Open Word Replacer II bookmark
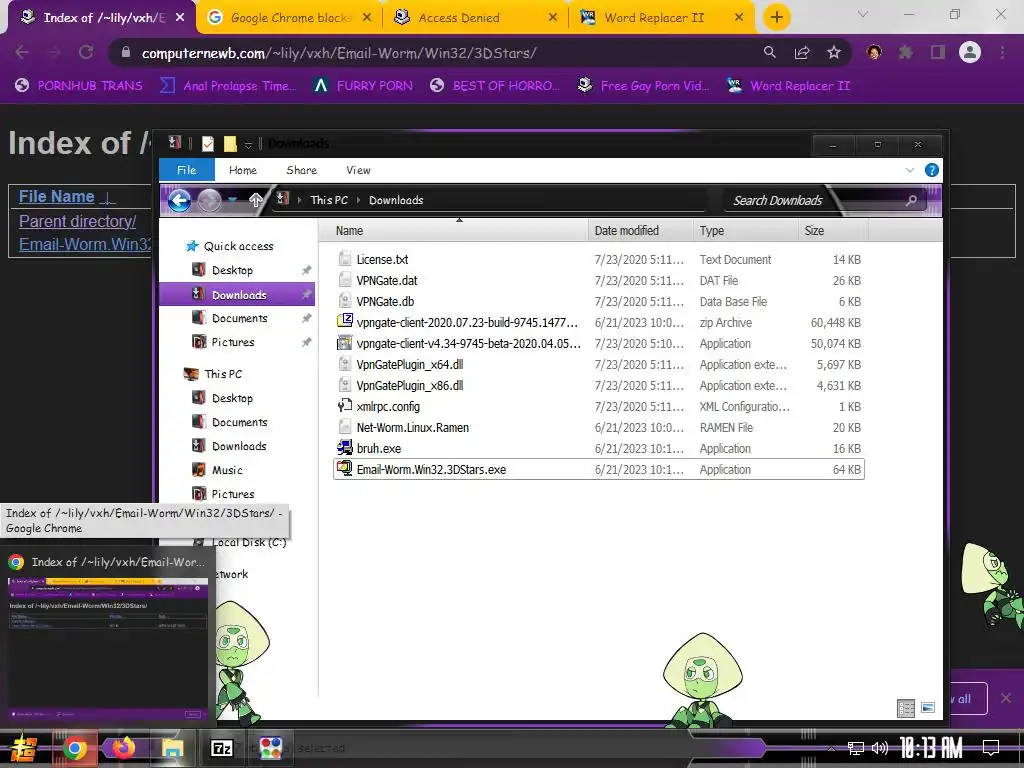Viewport: 1024px width, 768px height. (x=789, y=86)
